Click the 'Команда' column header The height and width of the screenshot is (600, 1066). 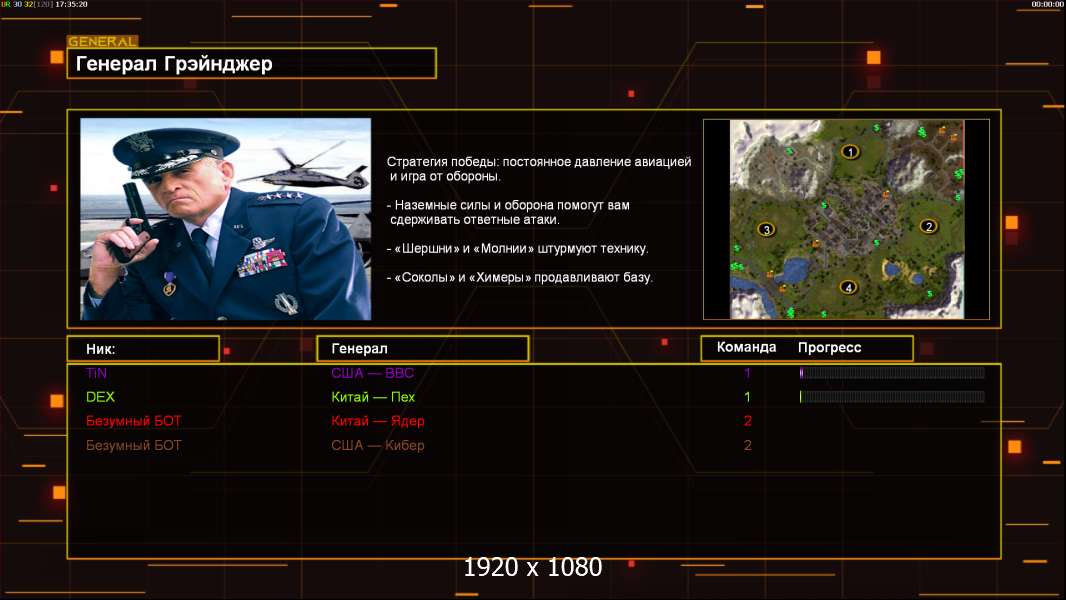pyautogui.click(x=746, y=347)
